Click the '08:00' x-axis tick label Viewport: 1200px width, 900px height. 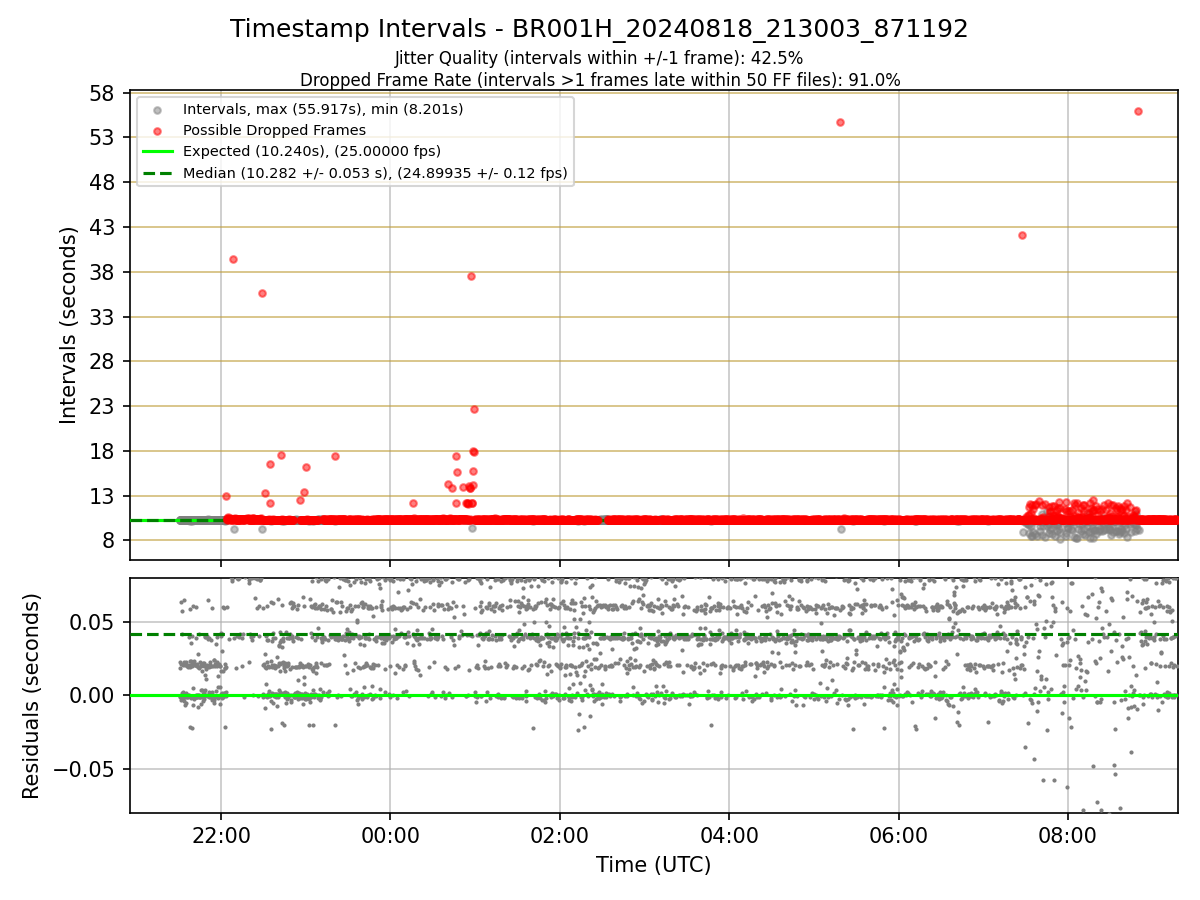pyautogui.click(x=1068, y=834)
